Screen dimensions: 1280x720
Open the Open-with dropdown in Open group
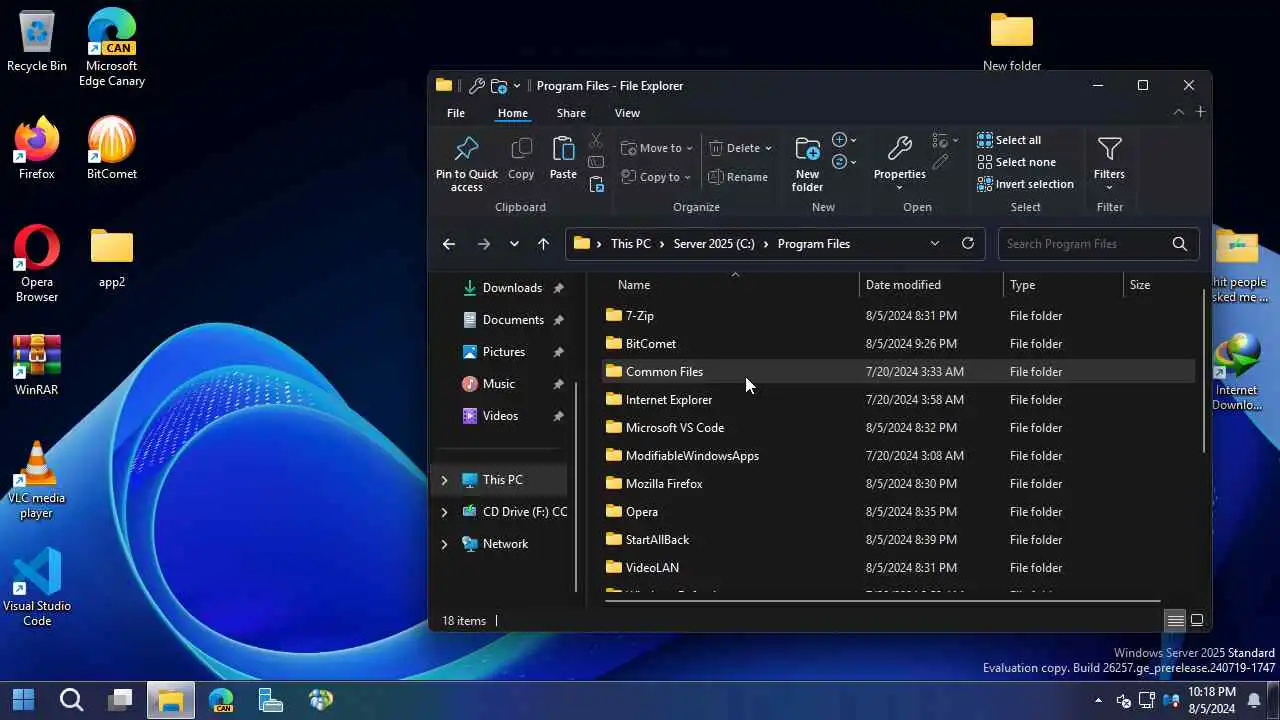tap(945, 140)
